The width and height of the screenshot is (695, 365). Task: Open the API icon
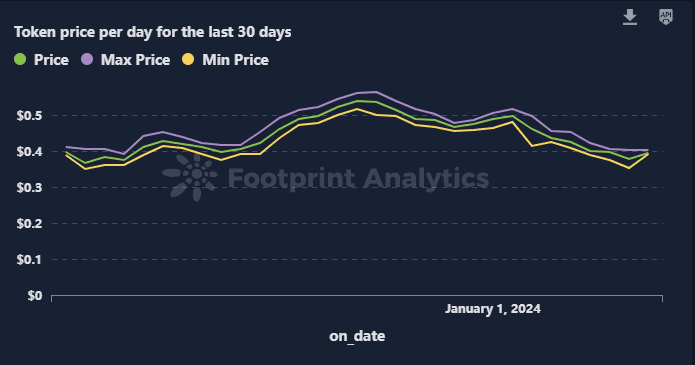(666, 17)
